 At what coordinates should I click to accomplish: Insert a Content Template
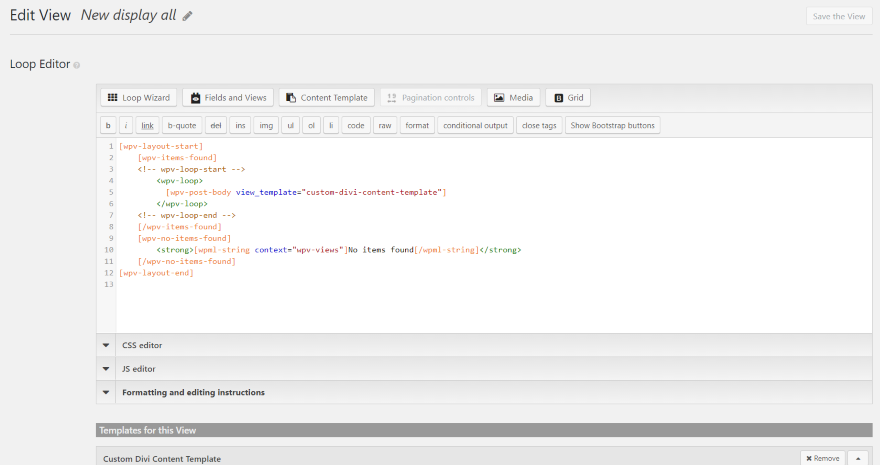pyautogui.click(x=326, y=98)
